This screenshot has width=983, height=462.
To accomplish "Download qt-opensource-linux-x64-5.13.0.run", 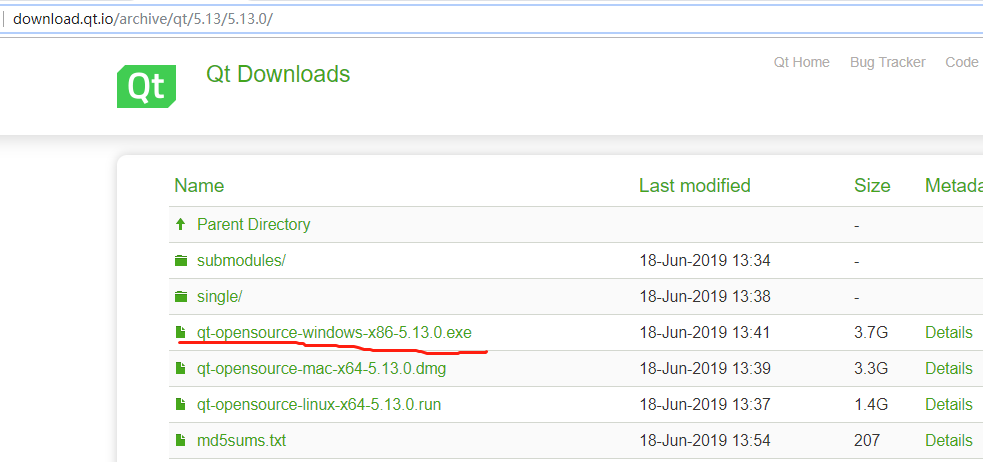I will pos(319,404).
